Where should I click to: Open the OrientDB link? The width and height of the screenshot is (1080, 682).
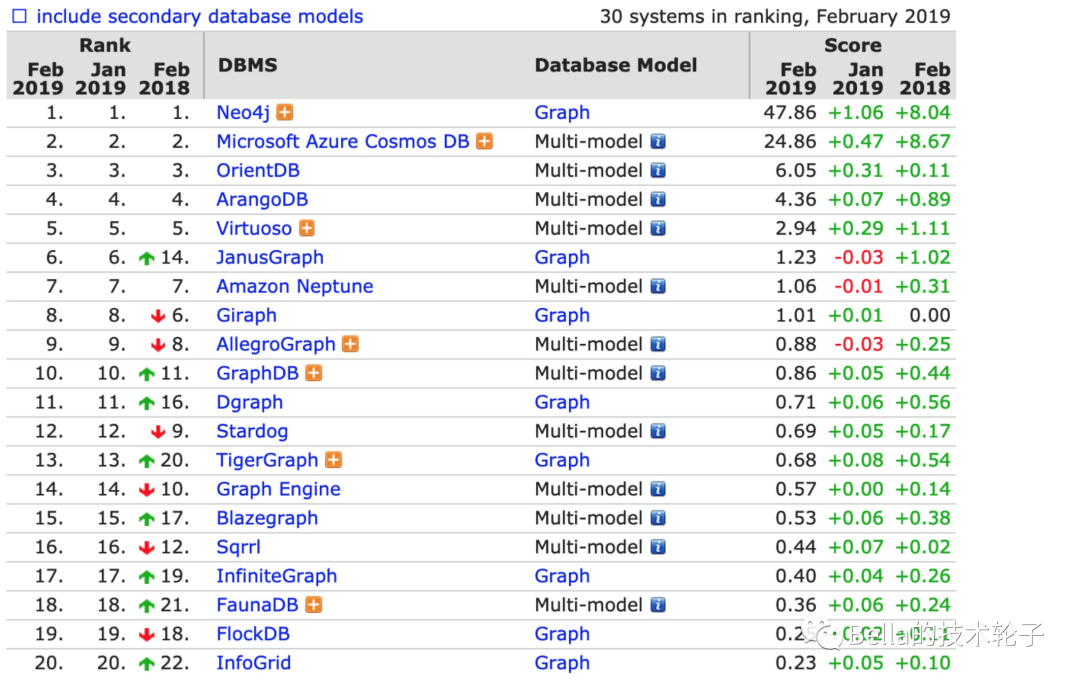258,170
